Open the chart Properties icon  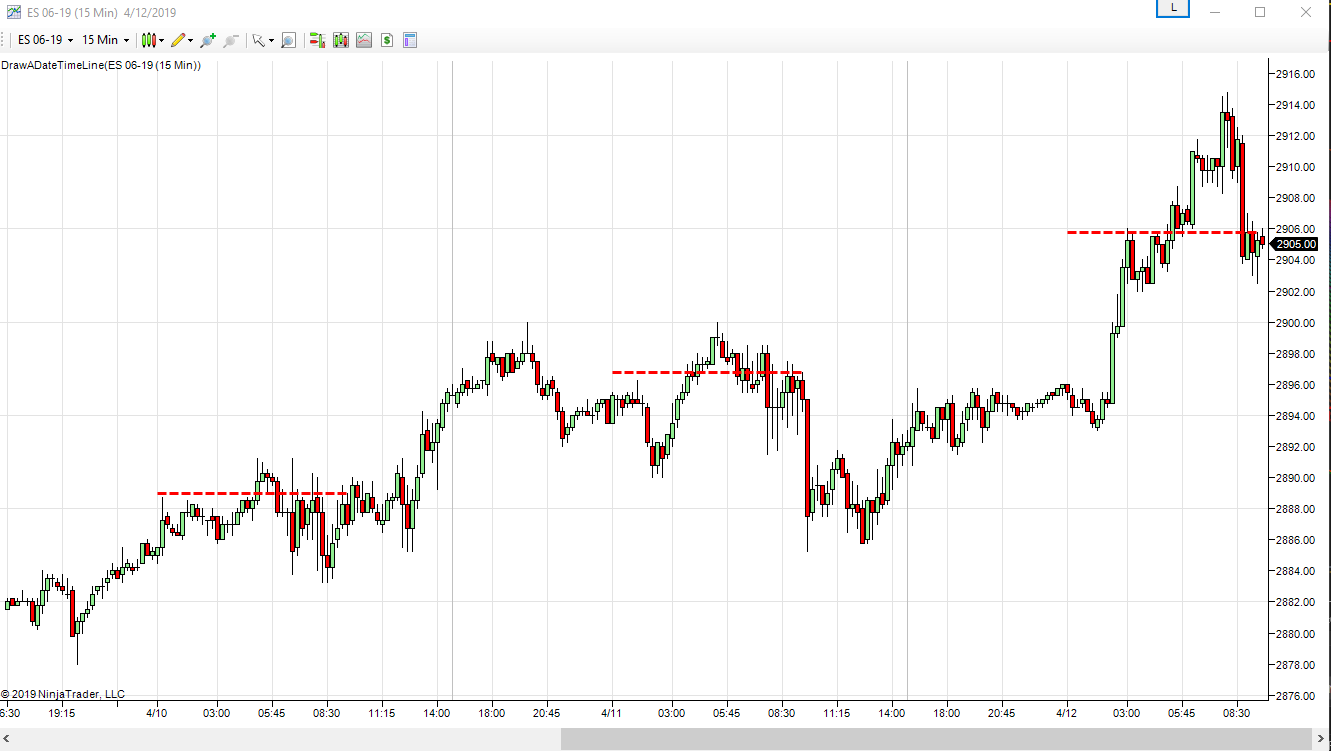(x=409, y=40)
